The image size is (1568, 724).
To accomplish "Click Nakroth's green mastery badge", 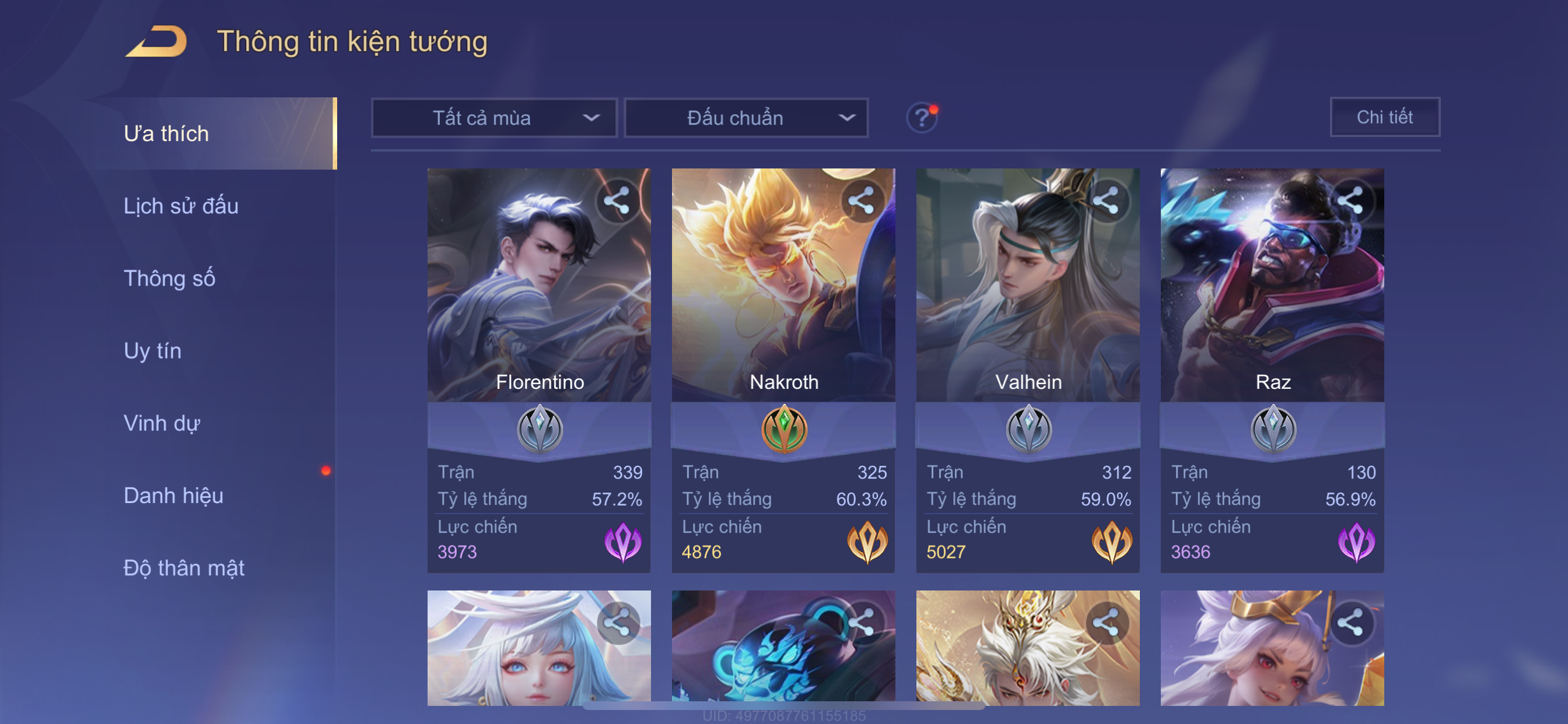I will click(x=784, y=428).
